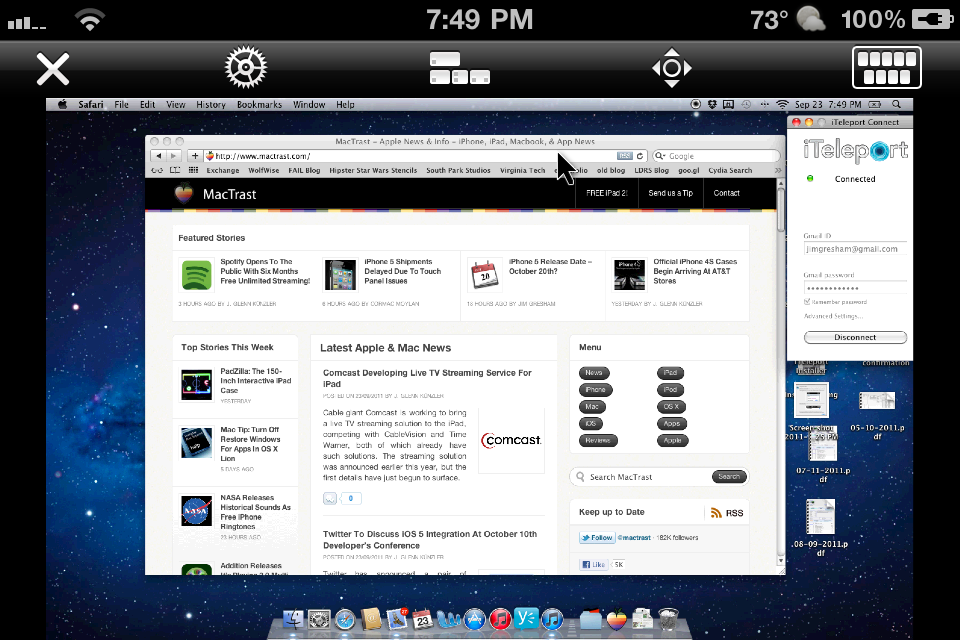This screenshot has width=960, height=640.
Task: Open the 'Send us a Tip' link
Action: pos(670,193)
